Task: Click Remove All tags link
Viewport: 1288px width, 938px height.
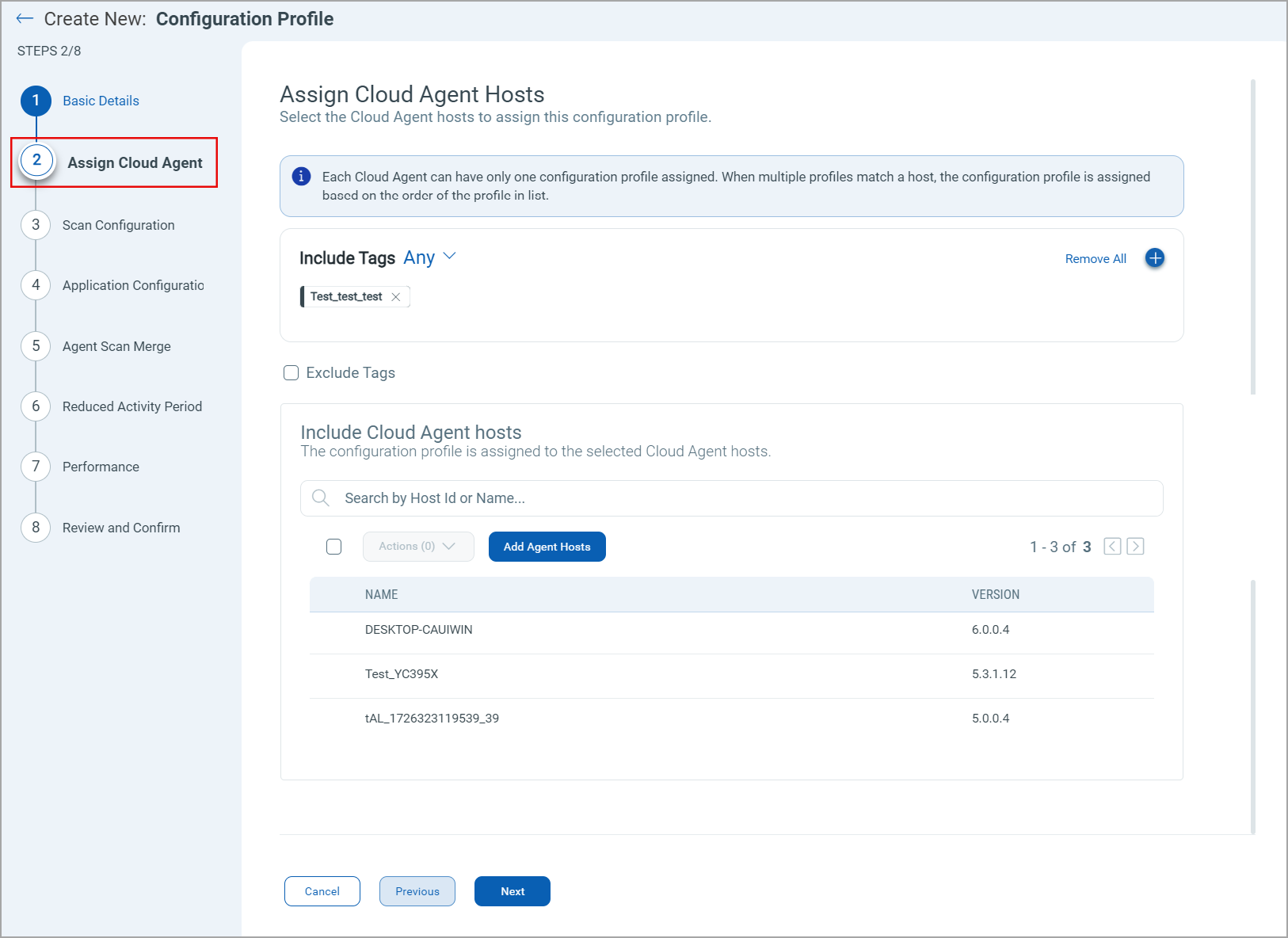Action: click(1095, 259)
